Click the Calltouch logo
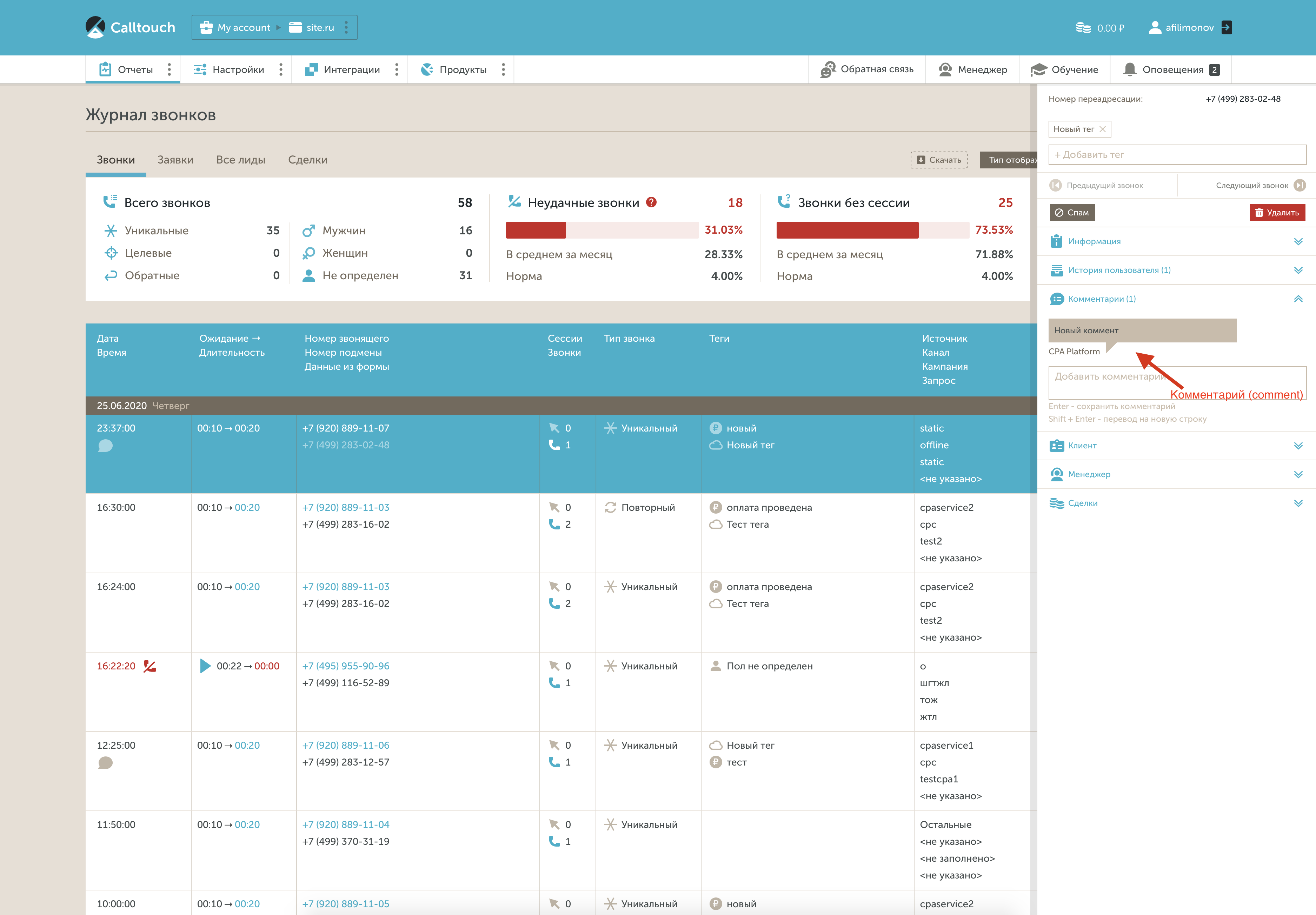Screen dimensions: 1316x915 (x=130, y=27)
